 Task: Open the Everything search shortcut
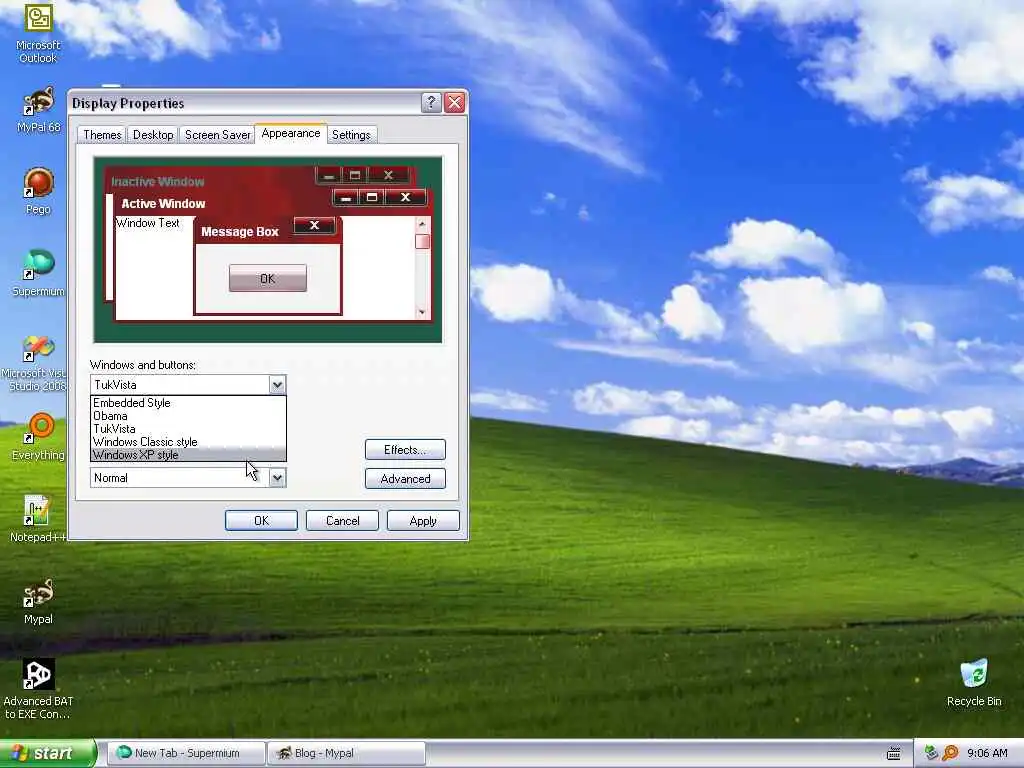click(38, 437)
